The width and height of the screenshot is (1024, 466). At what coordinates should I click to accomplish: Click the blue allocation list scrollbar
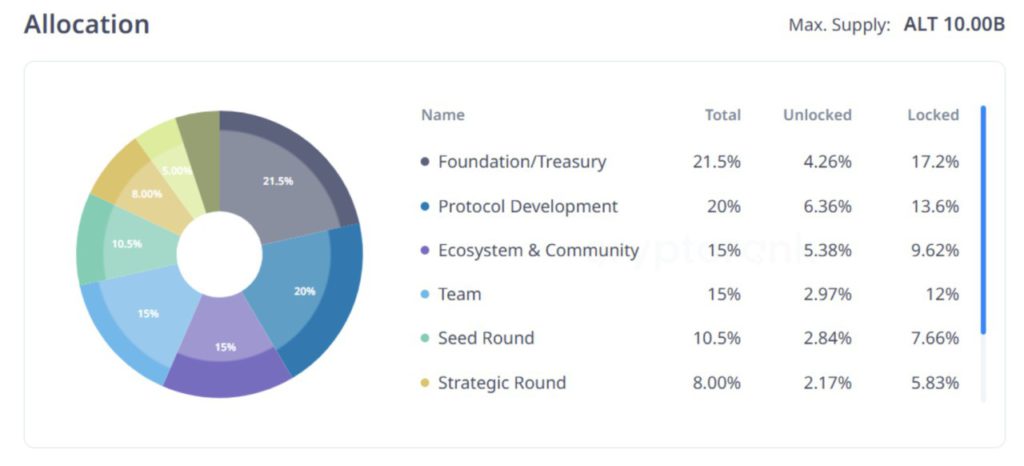click(x=983, y=220)
